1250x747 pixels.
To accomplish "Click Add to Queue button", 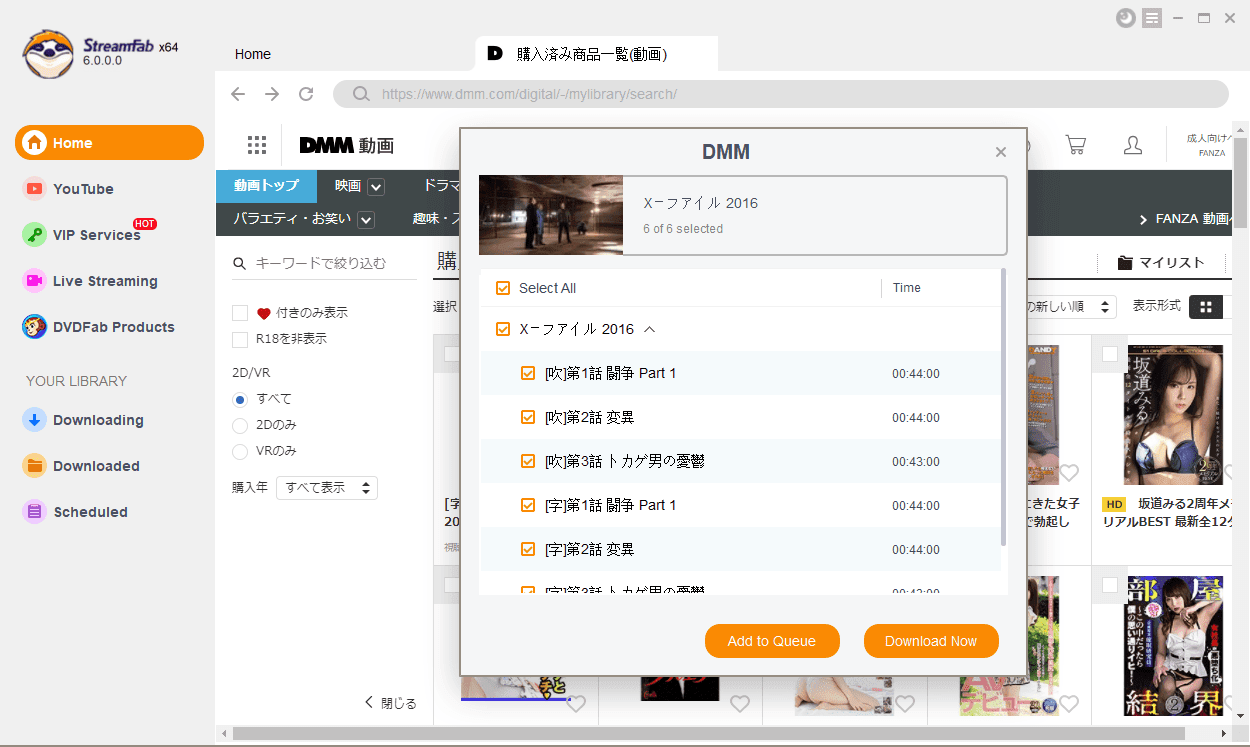I will tap(772, 641).
